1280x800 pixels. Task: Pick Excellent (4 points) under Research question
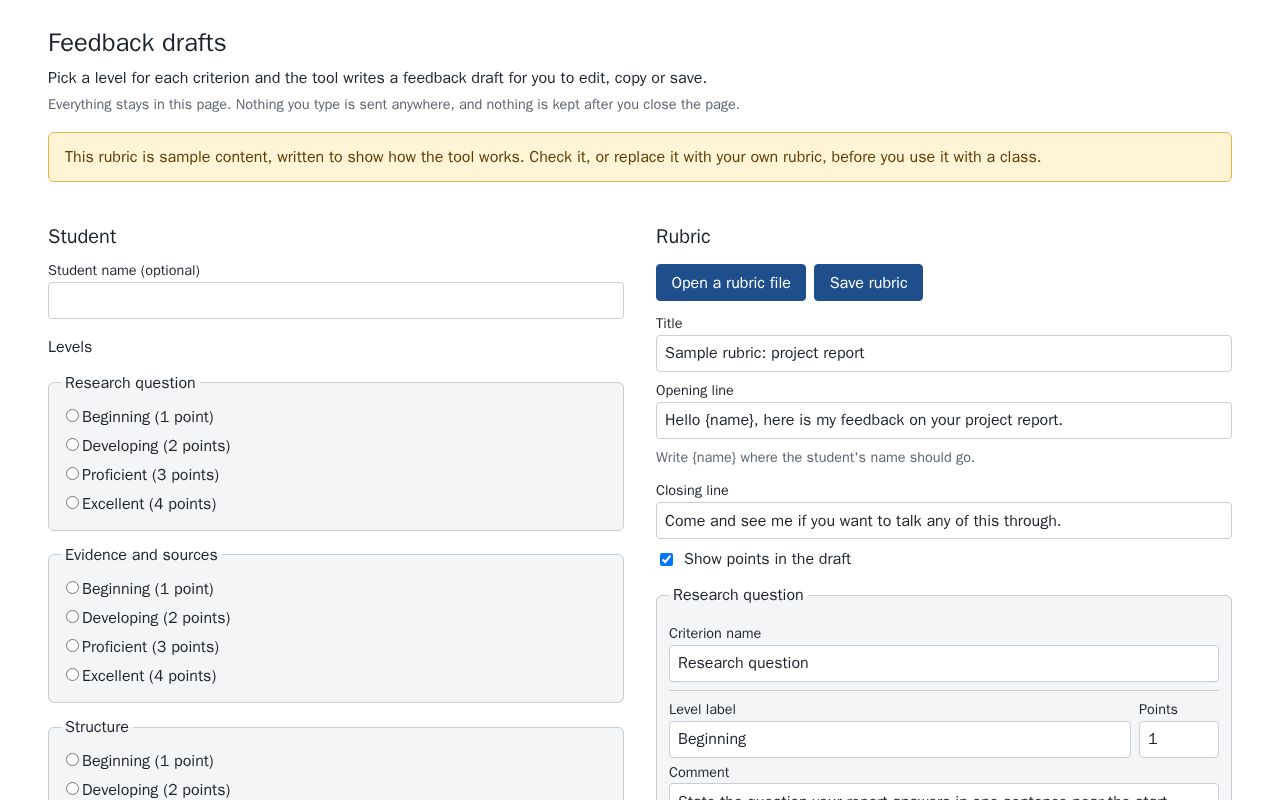[72, 503]
